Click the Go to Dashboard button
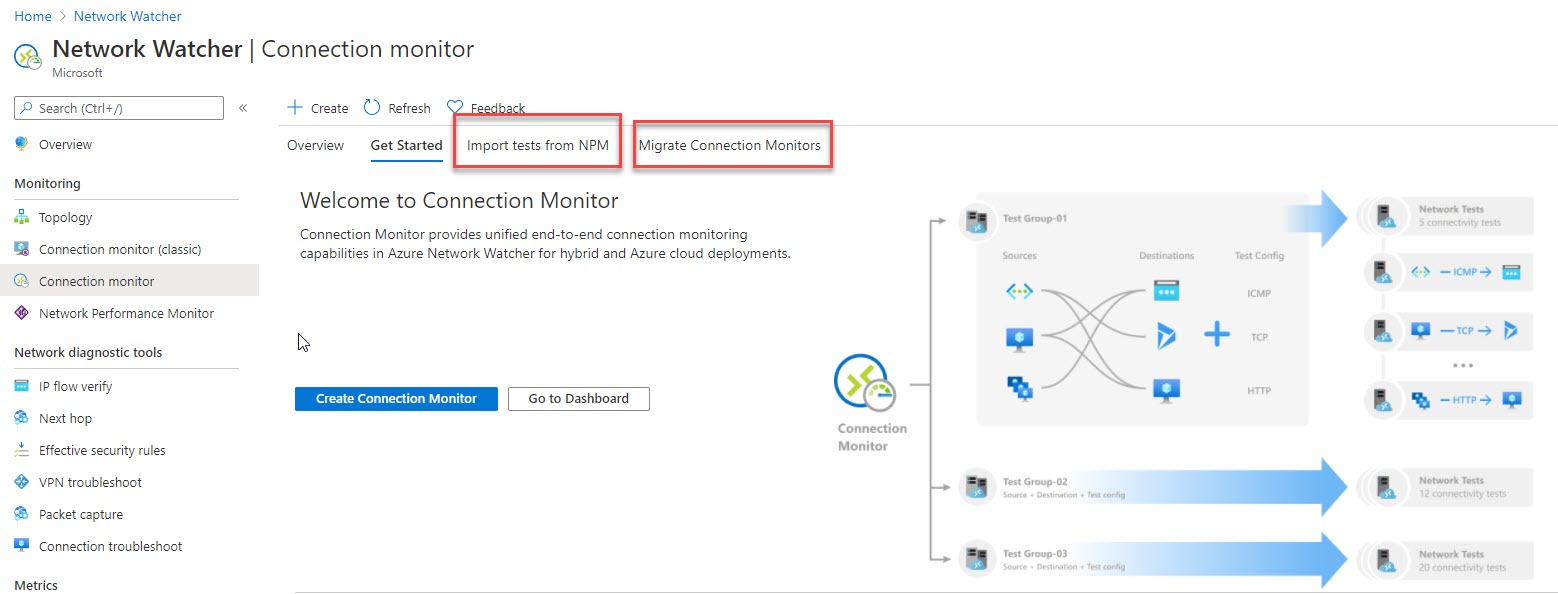 coord(578,398)
